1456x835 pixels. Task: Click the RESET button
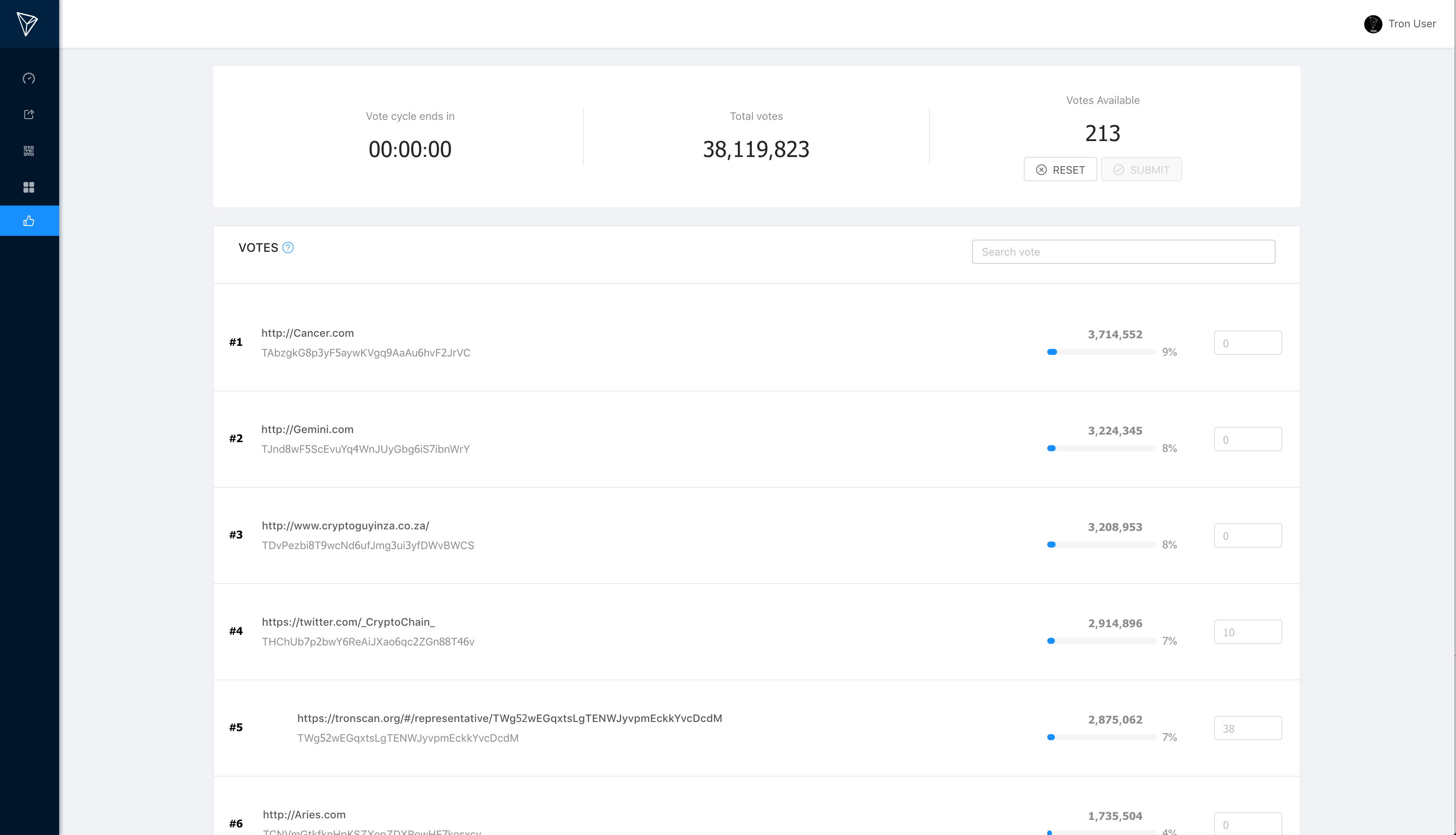(1060, 170)
